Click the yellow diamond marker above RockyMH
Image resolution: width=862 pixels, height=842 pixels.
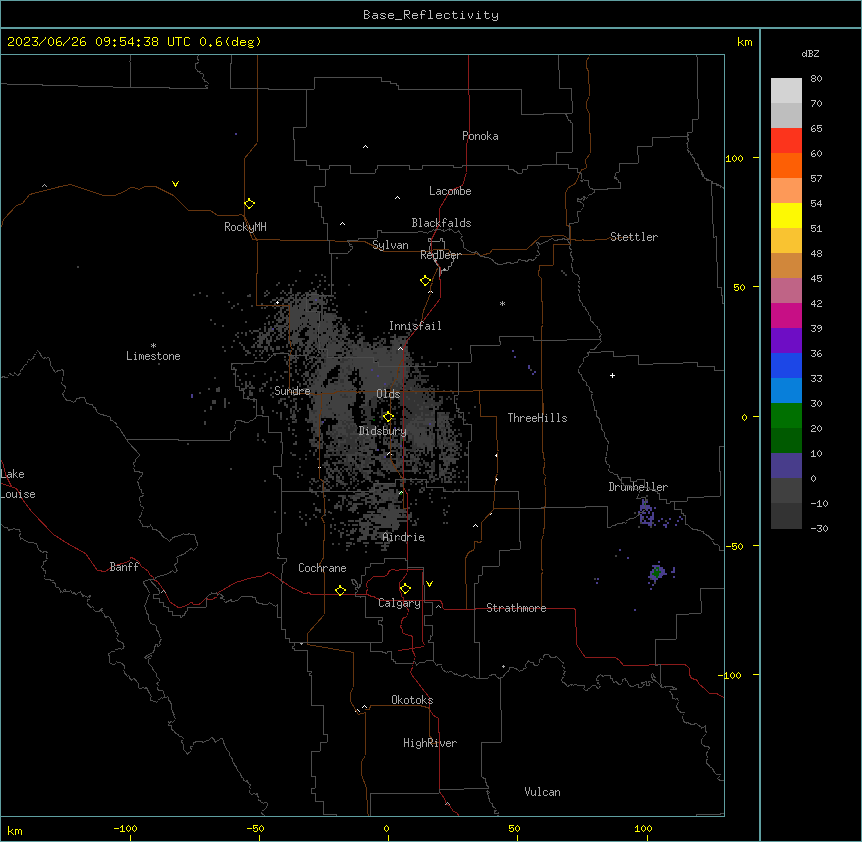249,204
